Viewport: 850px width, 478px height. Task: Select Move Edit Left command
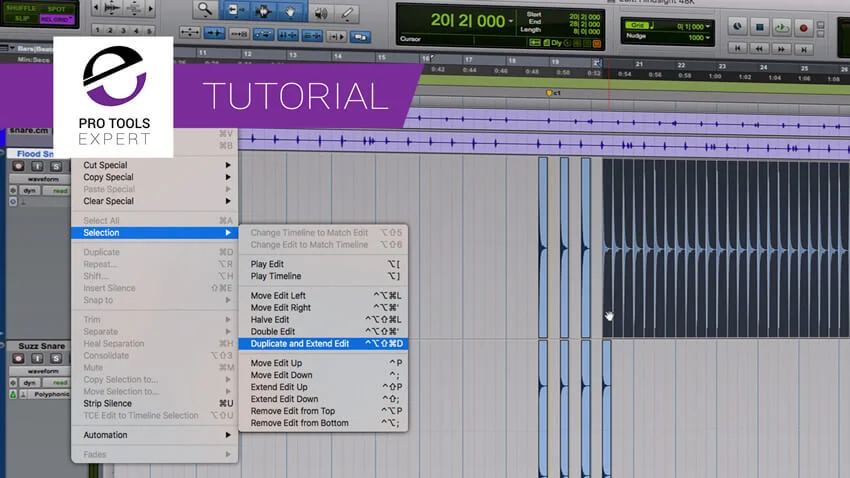coord(323,295)
